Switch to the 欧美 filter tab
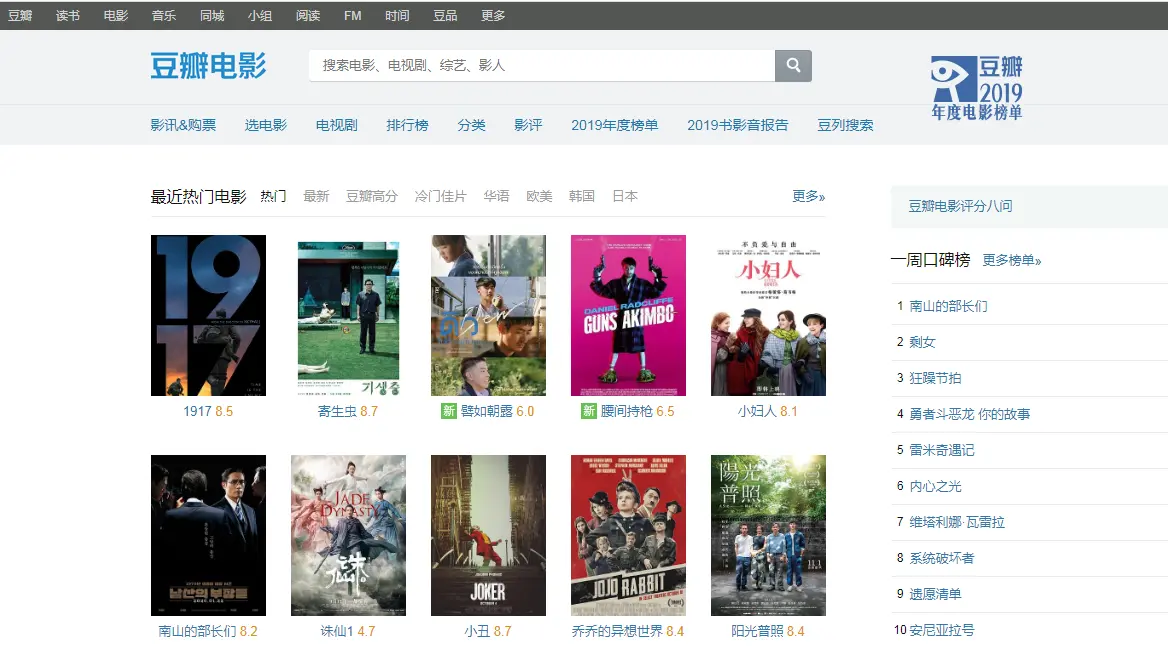The width and height of the screenshot is (1168, 647). click(539, 197)
